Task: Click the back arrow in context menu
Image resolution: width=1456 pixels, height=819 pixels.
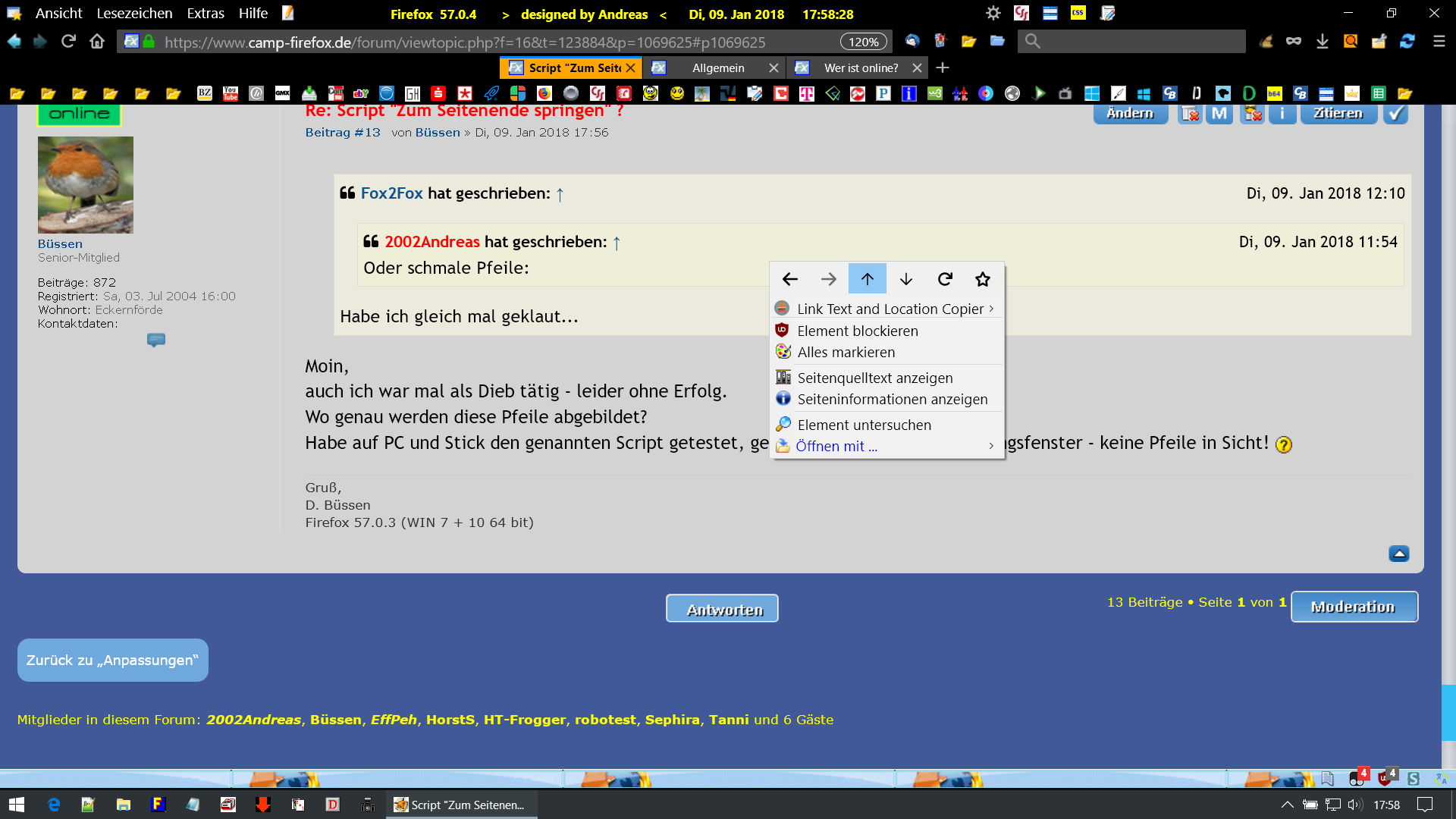Action: click(789, 279)
